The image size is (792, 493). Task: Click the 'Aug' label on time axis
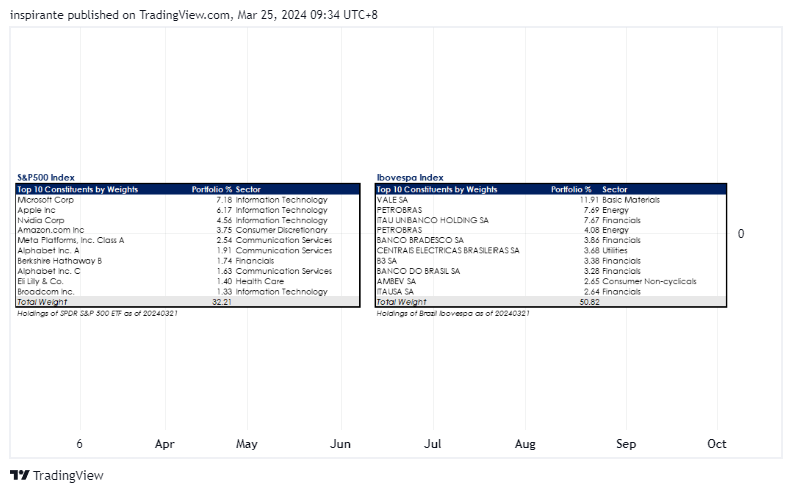[x=525, y=443]
